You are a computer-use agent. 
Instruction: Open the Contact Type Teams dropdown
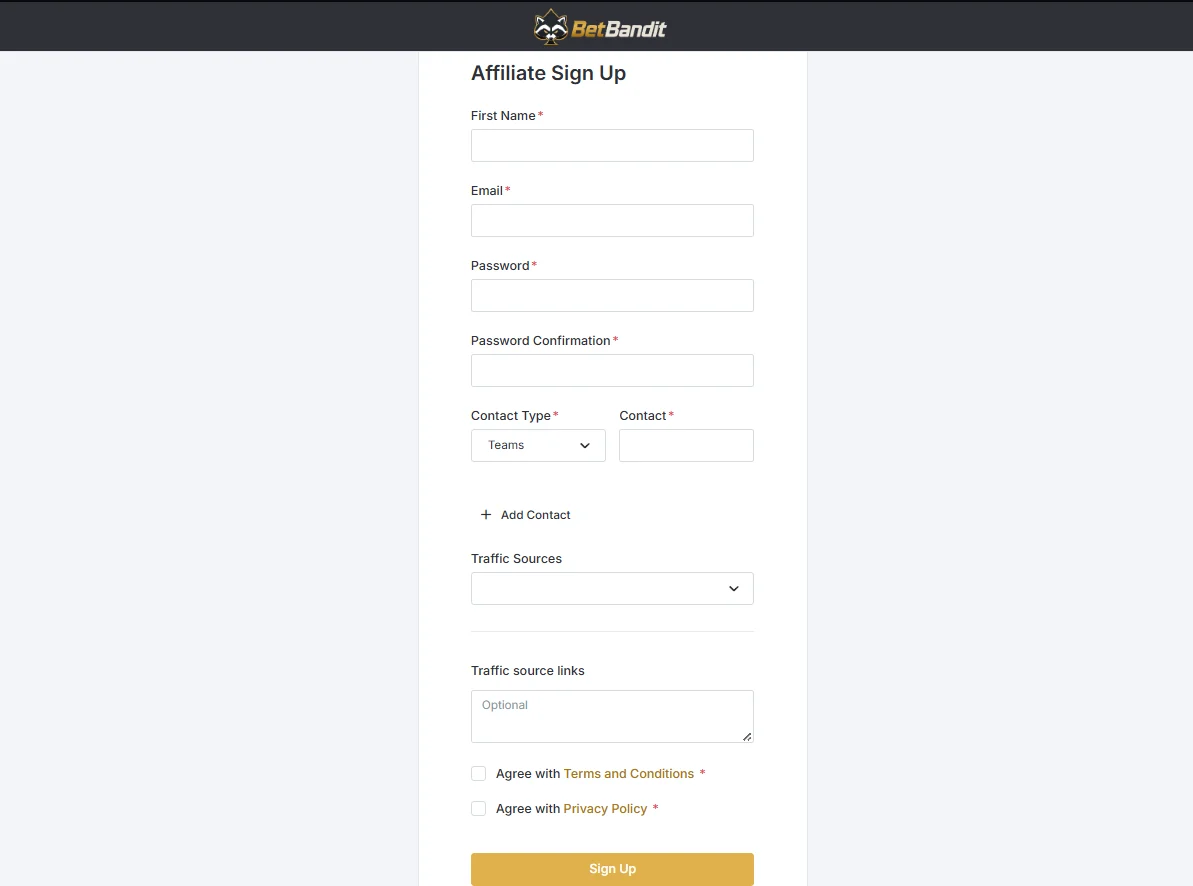[x=538, y=445]
